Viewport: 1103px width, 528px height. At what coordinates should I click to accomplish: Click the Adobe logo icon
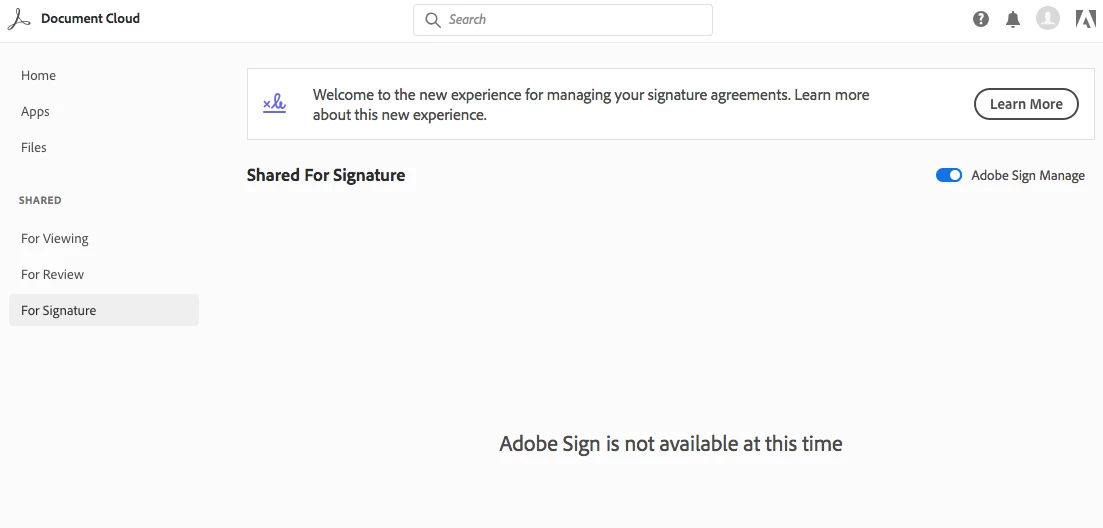click(1085, 19)
